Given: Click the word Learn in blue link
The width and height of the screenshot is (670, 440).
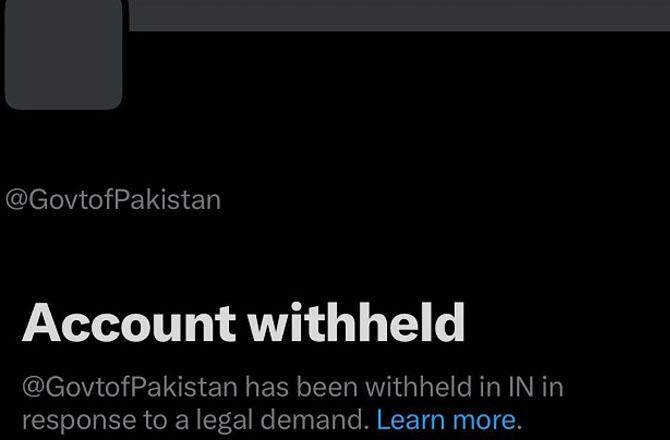Looking at the screenshot, I should click(x=411, y=419).
